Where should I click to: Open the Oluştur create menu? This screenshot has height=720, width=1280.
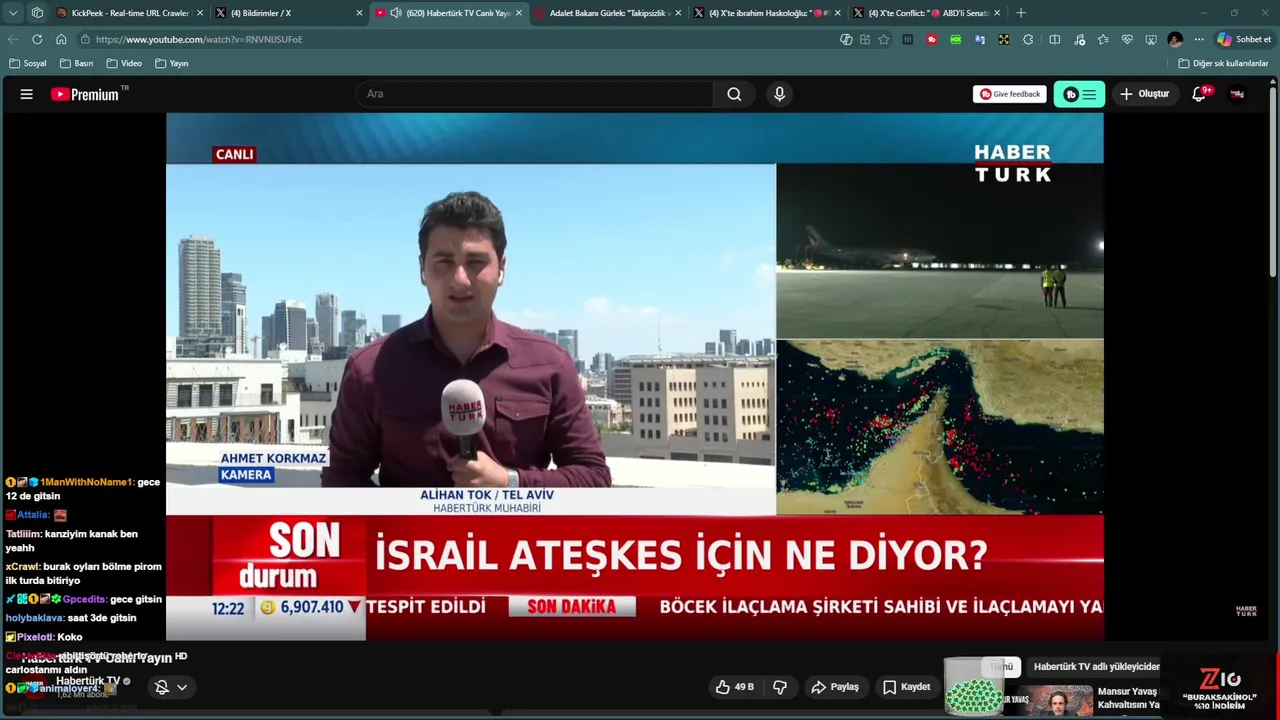1144,94
